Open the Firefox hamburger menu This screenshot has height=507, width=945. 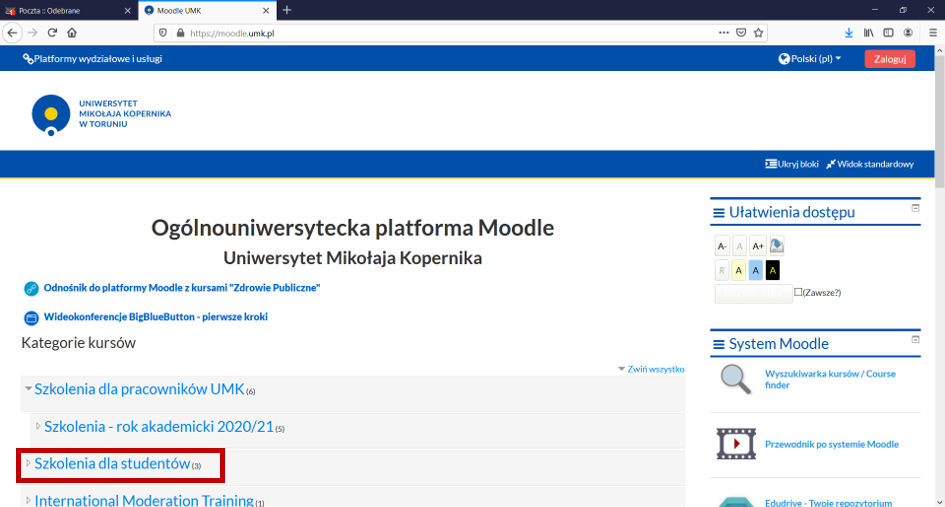click(x=933, y=33)
